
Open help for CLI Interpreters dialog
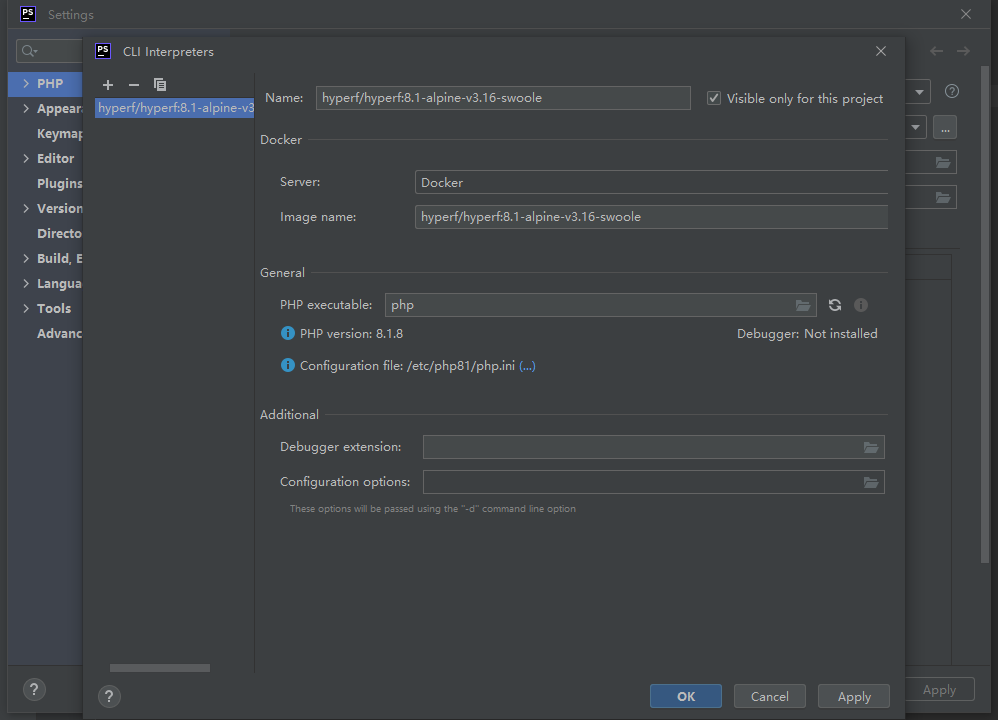(109, 696)
